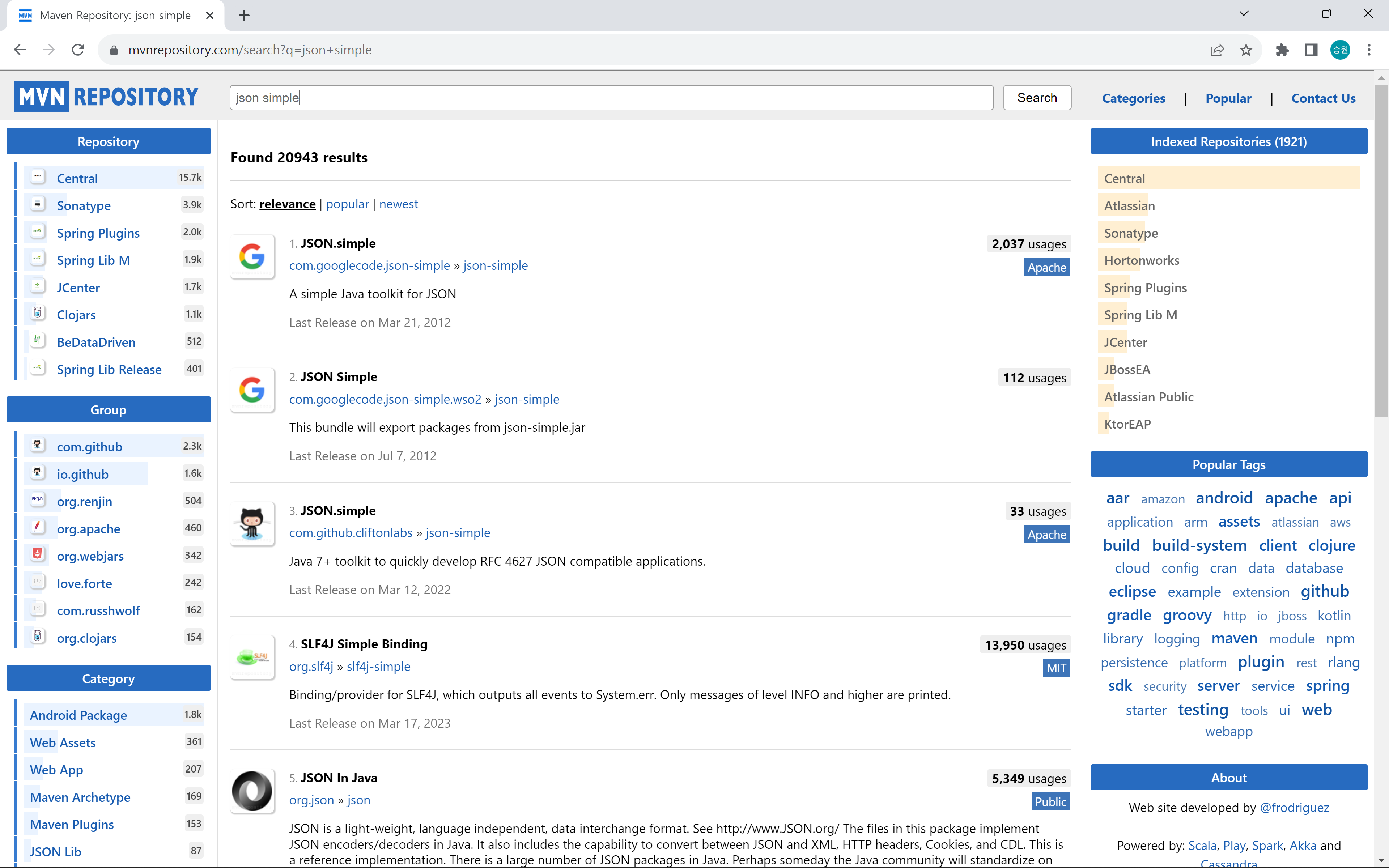The height and width of the screenshot is (868, 1389).
Task: Open the Categories menu link
Action: [x=1133, y=98]
